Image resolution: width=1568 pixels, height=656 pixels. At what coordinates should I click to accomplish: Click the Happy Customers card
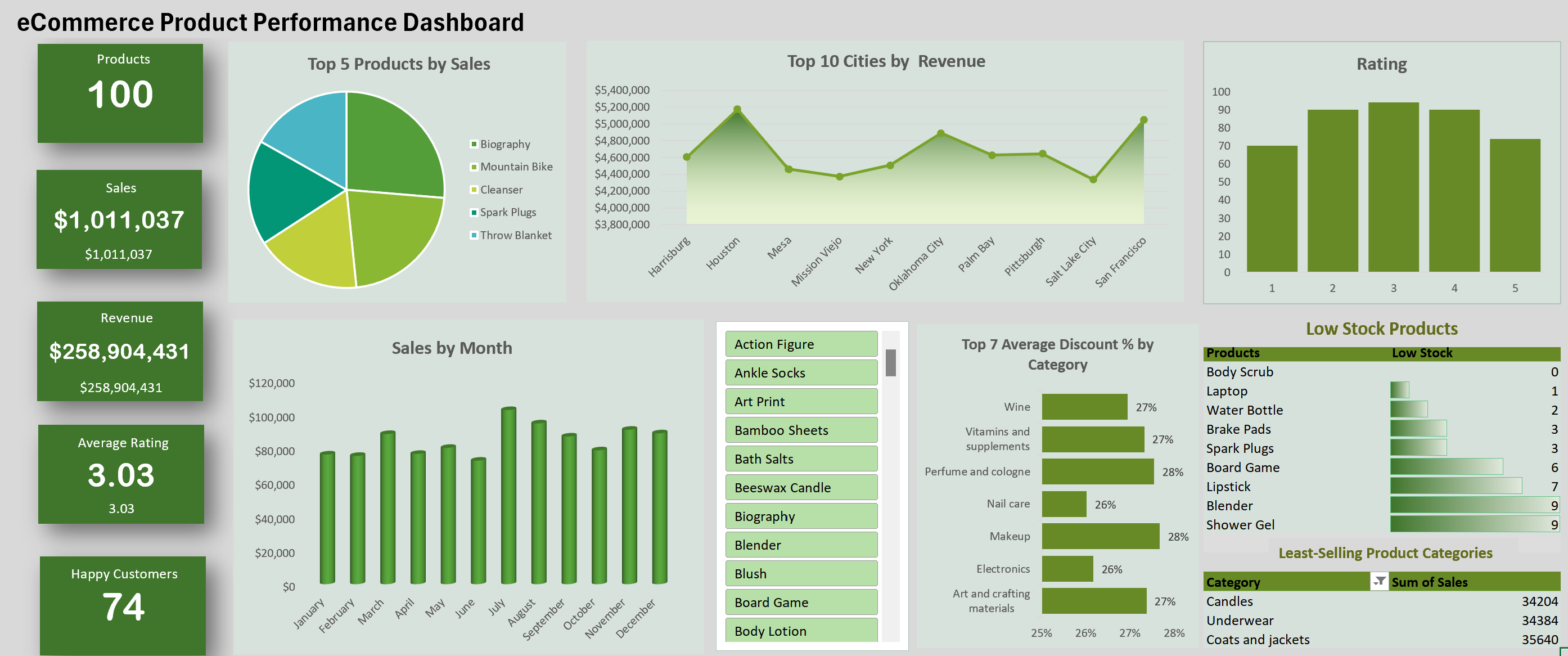tap(123, 605)
